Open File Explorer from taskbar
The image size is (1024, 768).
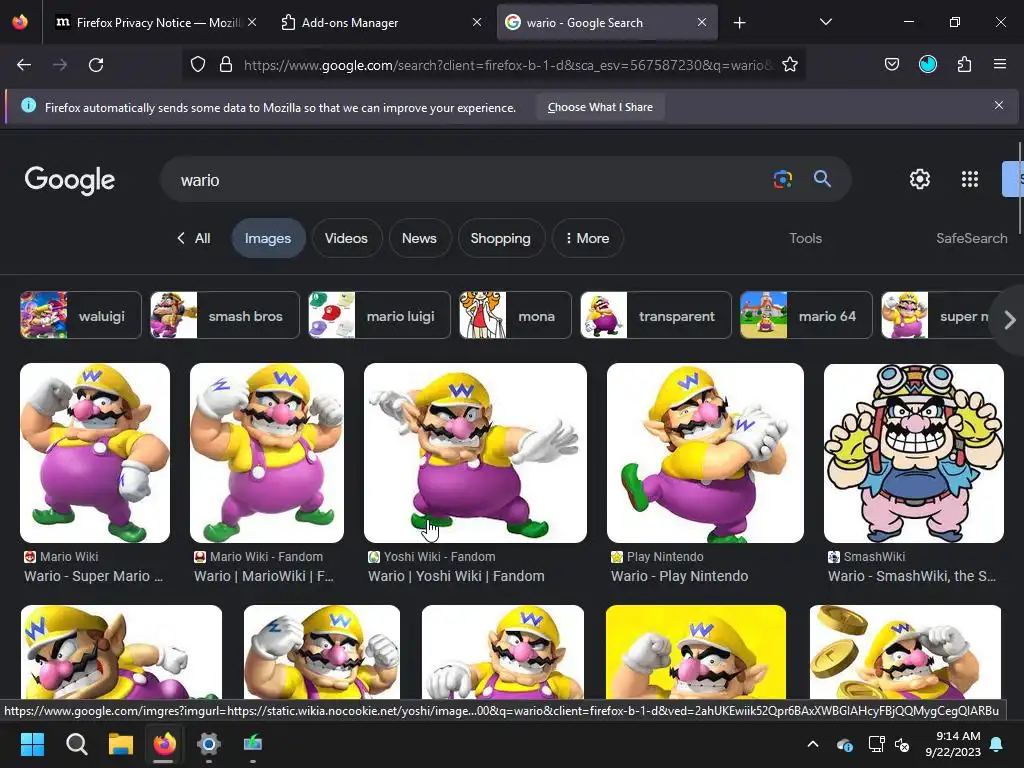[x=121, y=744]
